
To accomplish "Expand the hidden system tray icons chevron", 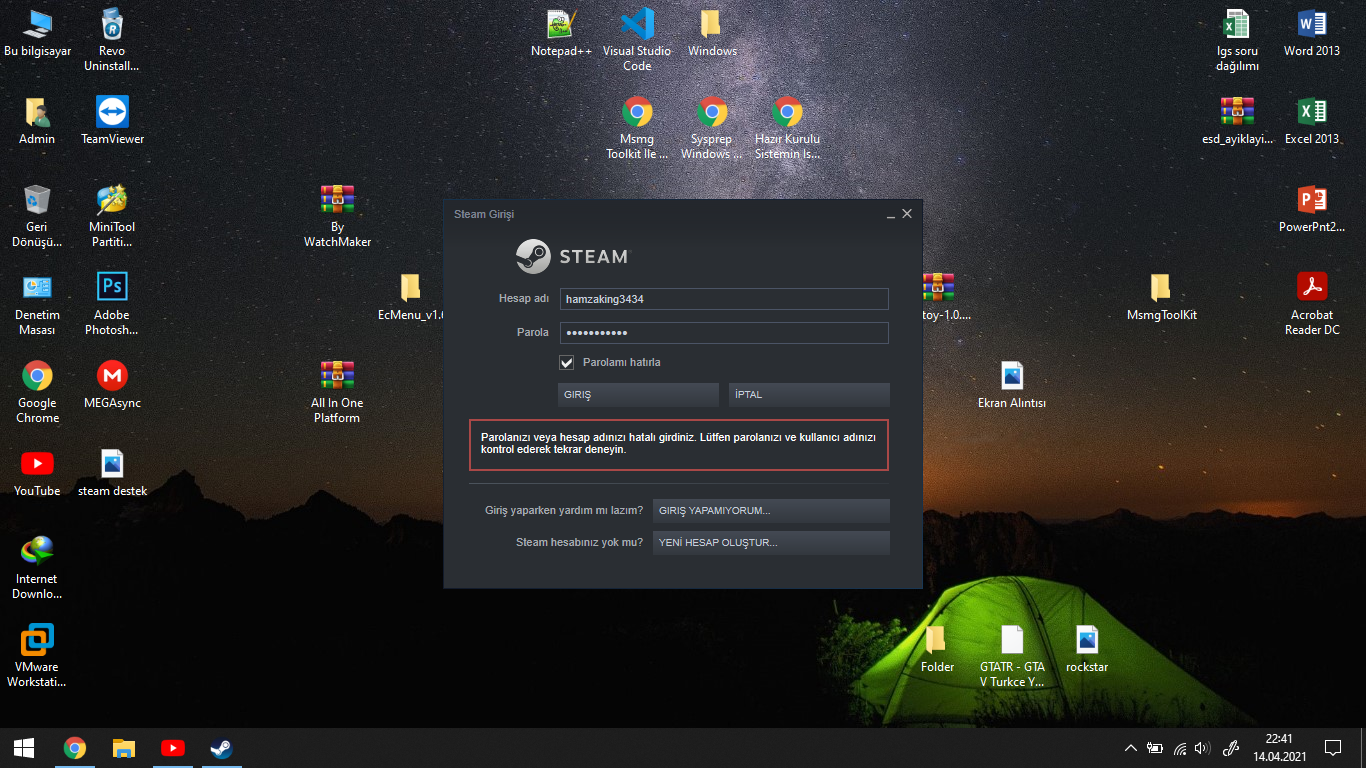I will click(1131, 748).
